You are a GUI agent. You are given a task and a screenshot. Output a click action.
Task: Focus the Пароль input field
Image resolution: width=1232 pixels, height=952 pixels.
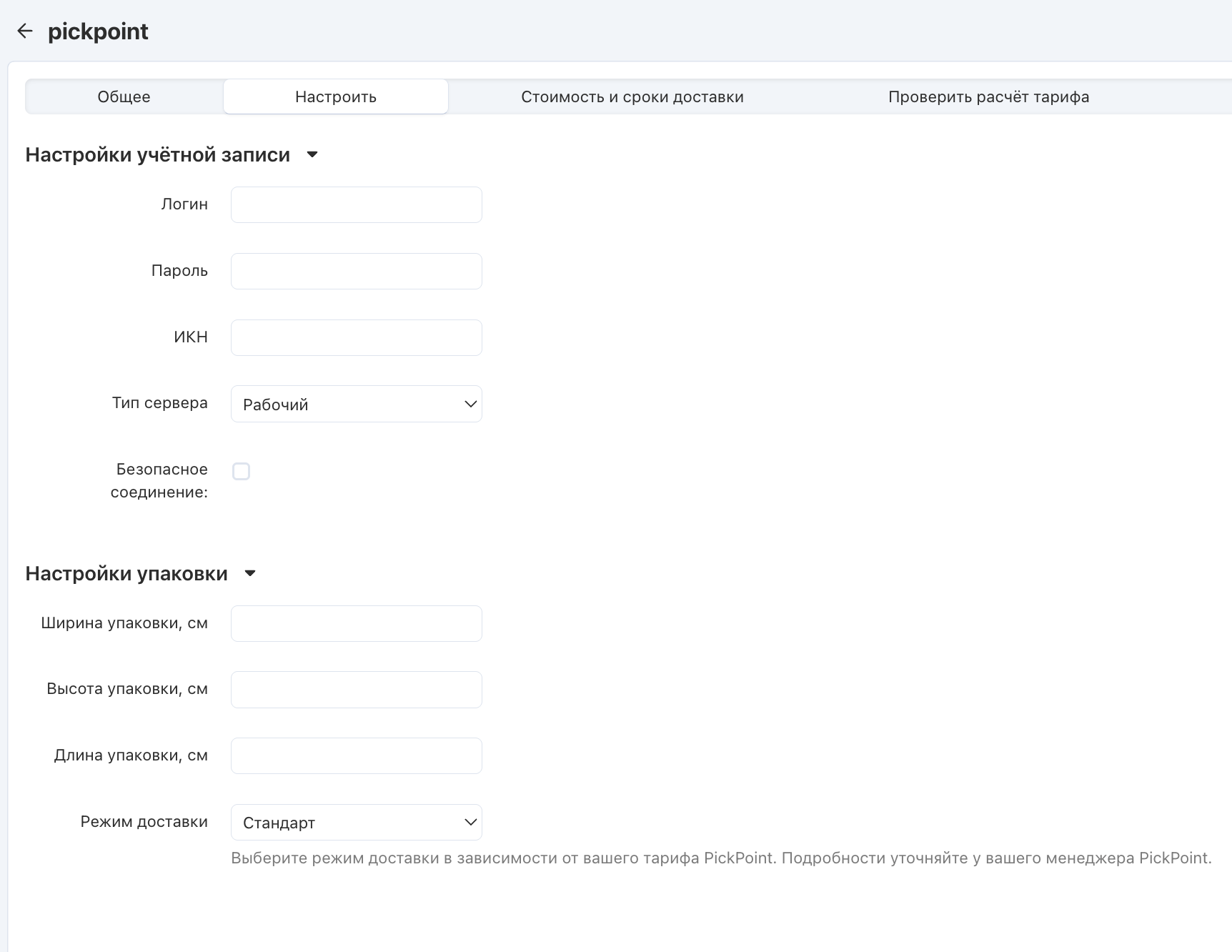coord(356,272)
